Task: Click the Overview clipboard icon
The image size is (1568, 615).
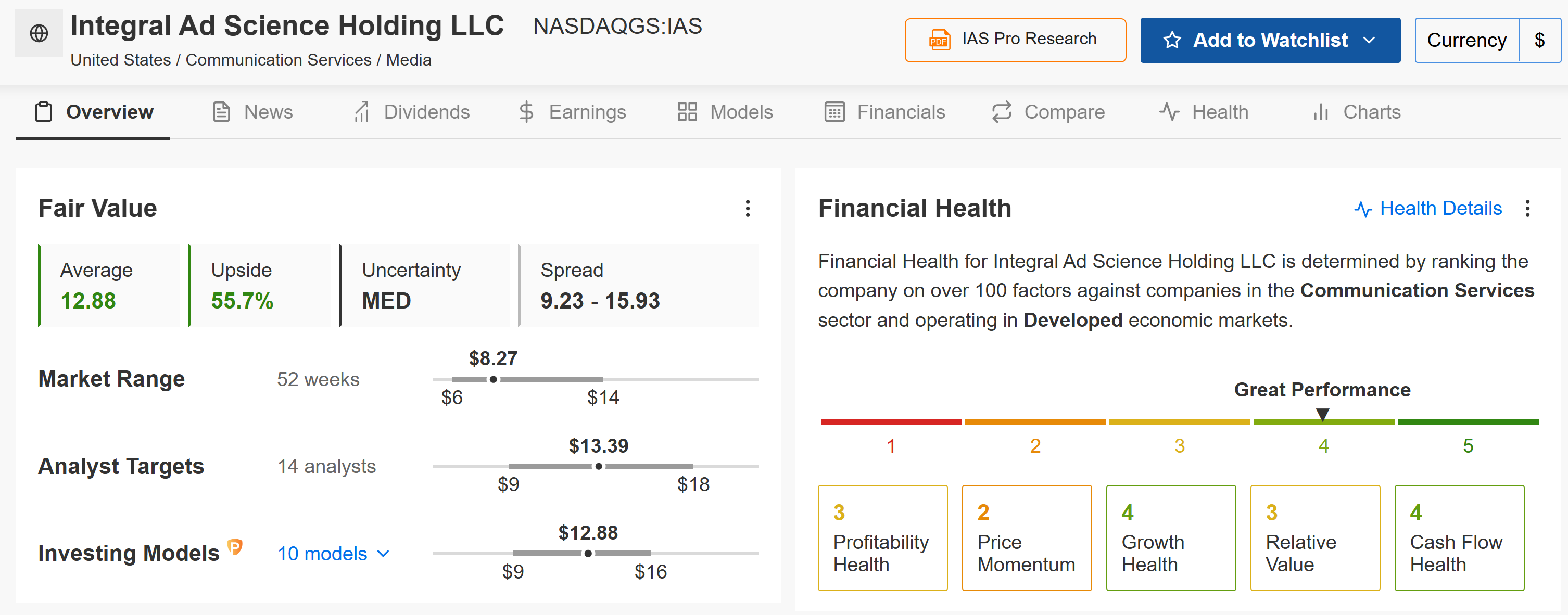Action: (x=44, y=112)
